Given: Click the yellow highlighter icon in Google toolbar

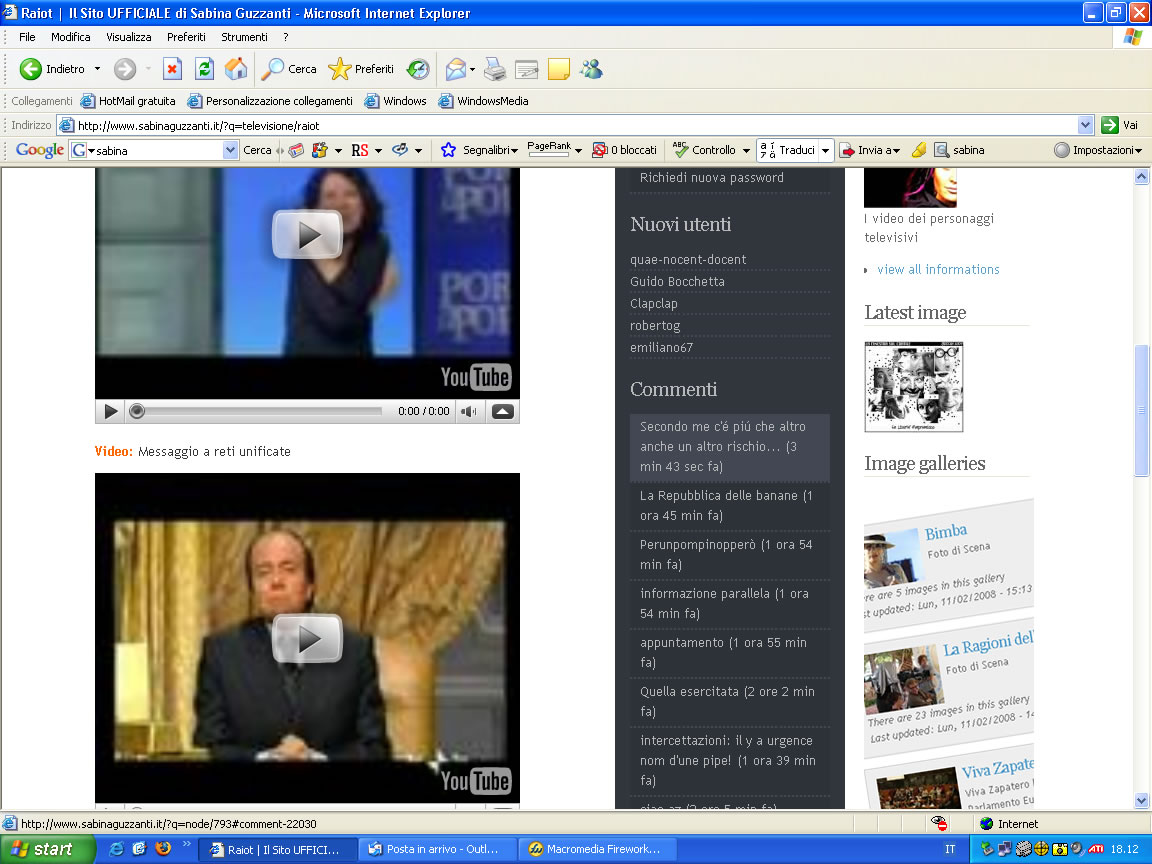Looking at the screenshot, I should coord(919,150).
